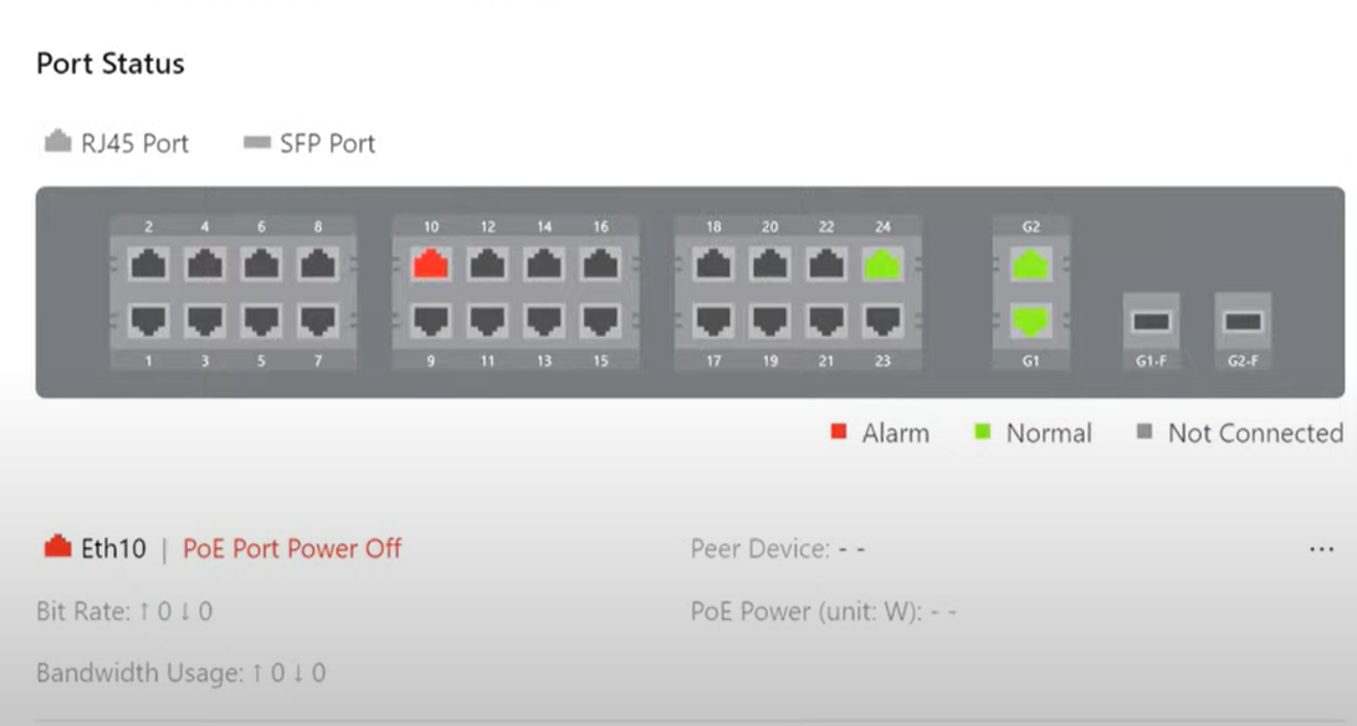Click the red alarm port 10
Image resolution: width=1357 pixels, height=726 pixels.
pyautogui.click(x=430, y=265)
